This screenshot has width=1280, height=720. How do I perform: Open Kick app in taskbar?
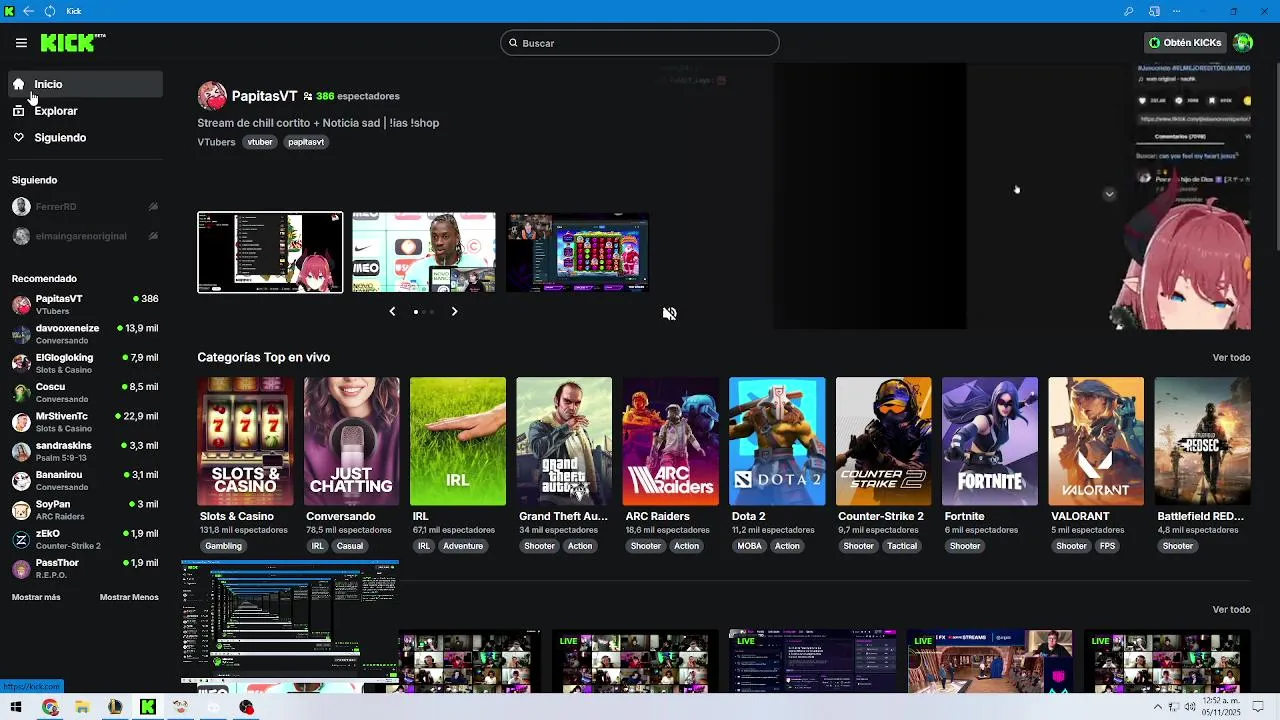148,708
